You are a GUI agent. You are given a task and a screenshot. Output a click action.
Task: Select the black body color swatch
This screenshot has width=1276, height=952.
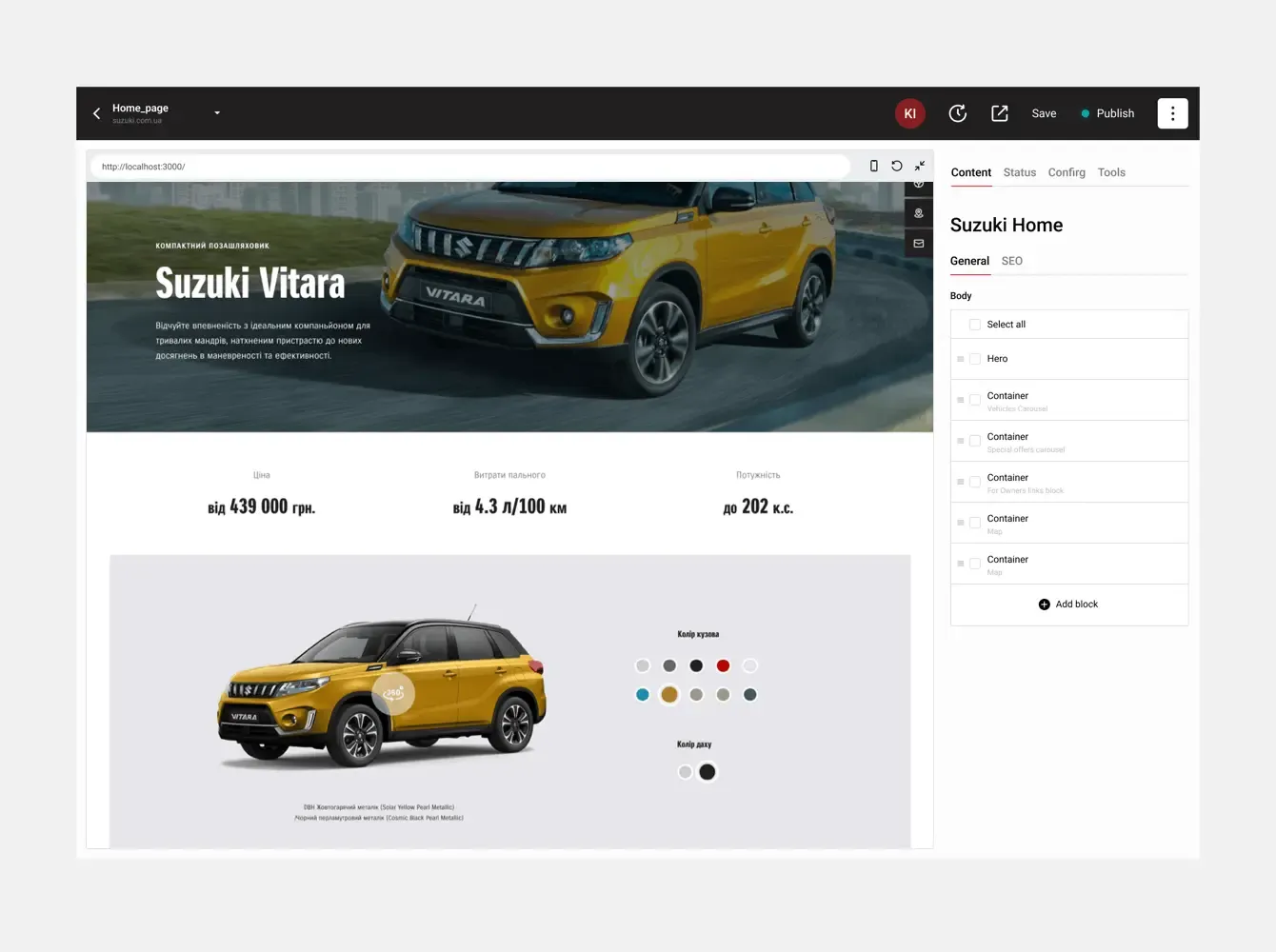tap(696, 665)
